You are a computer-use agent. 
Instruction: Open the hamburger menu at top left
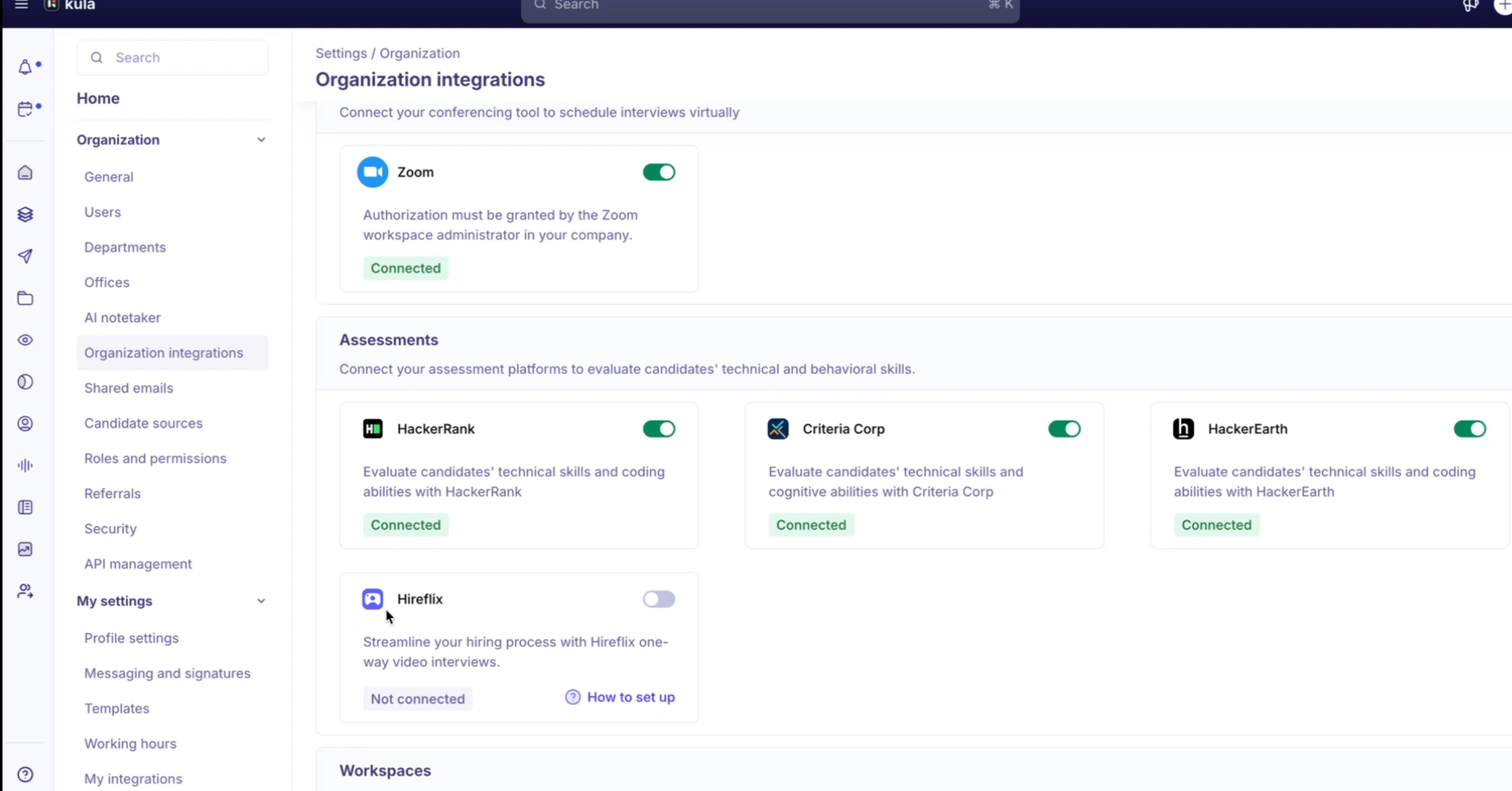point(21,6)
